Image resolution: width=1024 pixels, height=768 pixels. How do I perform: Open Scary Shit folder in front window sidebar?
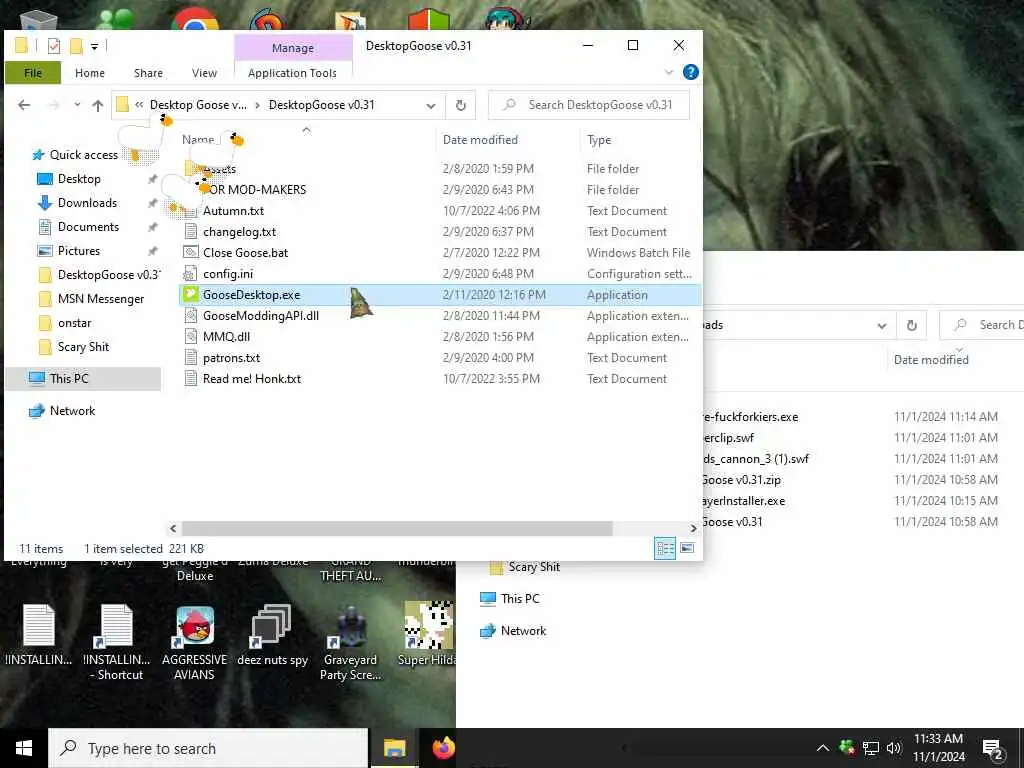click(x=83, y=347)
